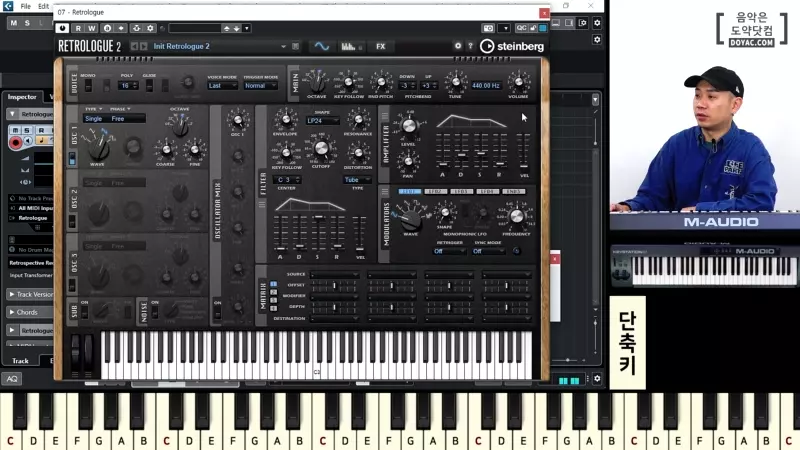This screenshot has width=800, height=450.
Task: Open filter Shape dropdown showing LP24
Action: click(x=322, y=121)
